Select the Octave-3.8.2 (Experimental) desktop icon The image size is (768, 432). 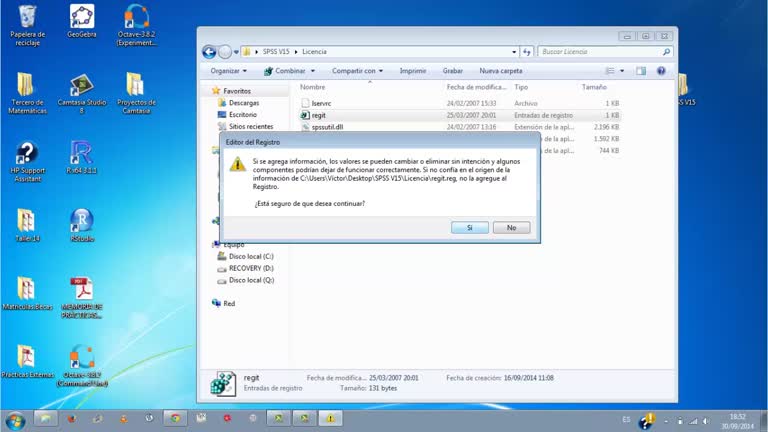click(x=136, y=25)
